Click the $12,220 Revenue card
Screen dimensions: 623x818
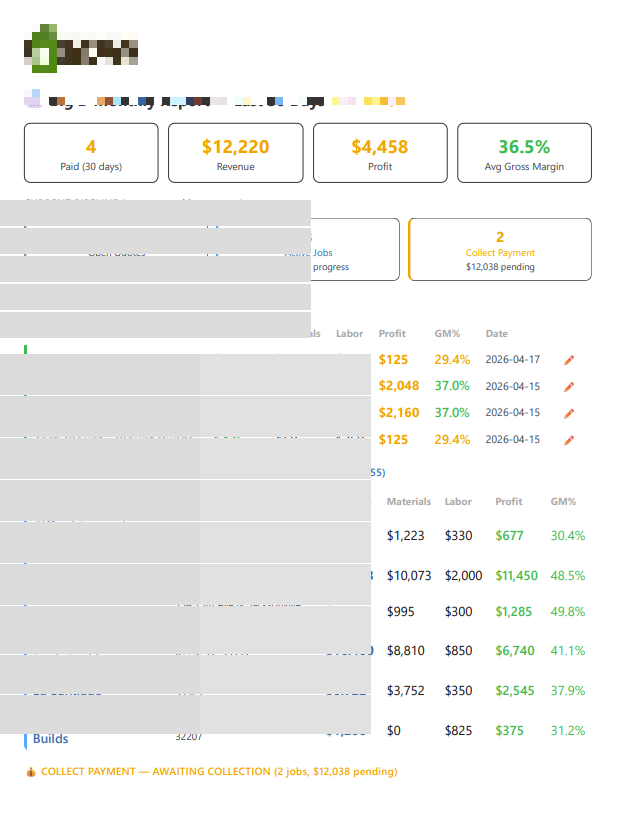tap(235, 152)
